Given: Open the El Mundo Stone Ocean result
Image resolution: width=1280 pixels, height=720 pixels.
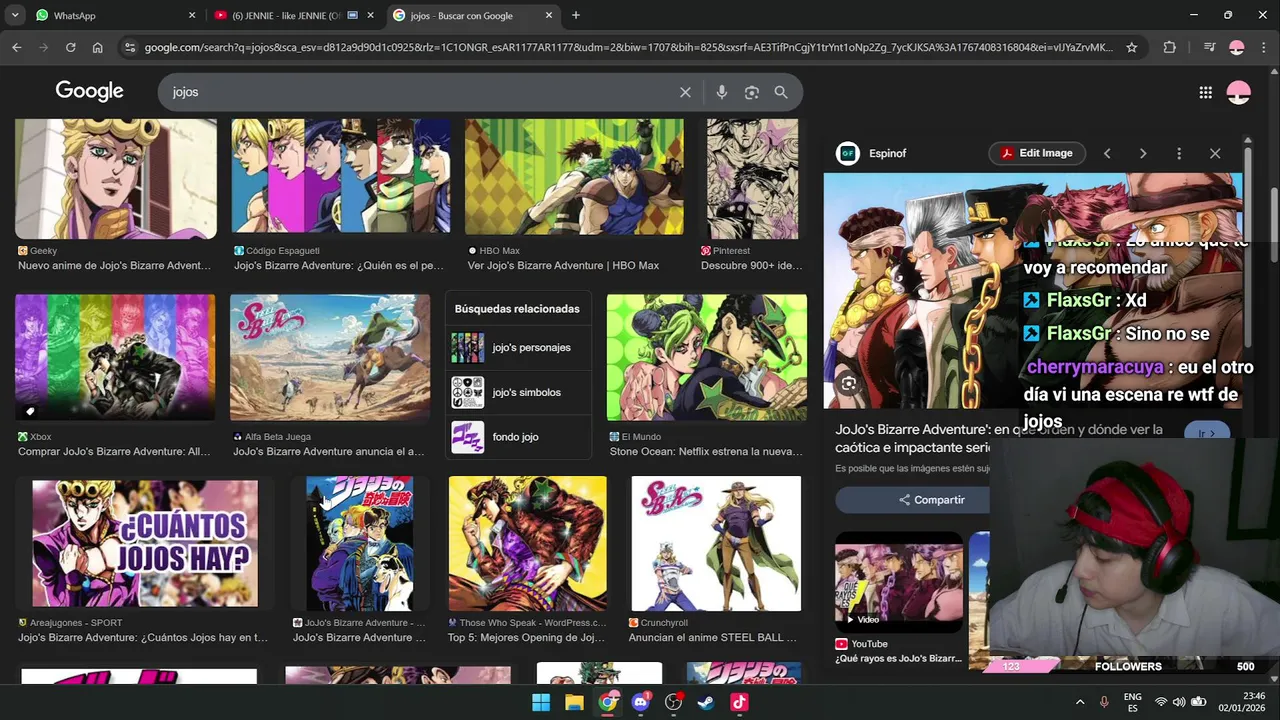Looking at the screenshot, I should tap(707, 357).
